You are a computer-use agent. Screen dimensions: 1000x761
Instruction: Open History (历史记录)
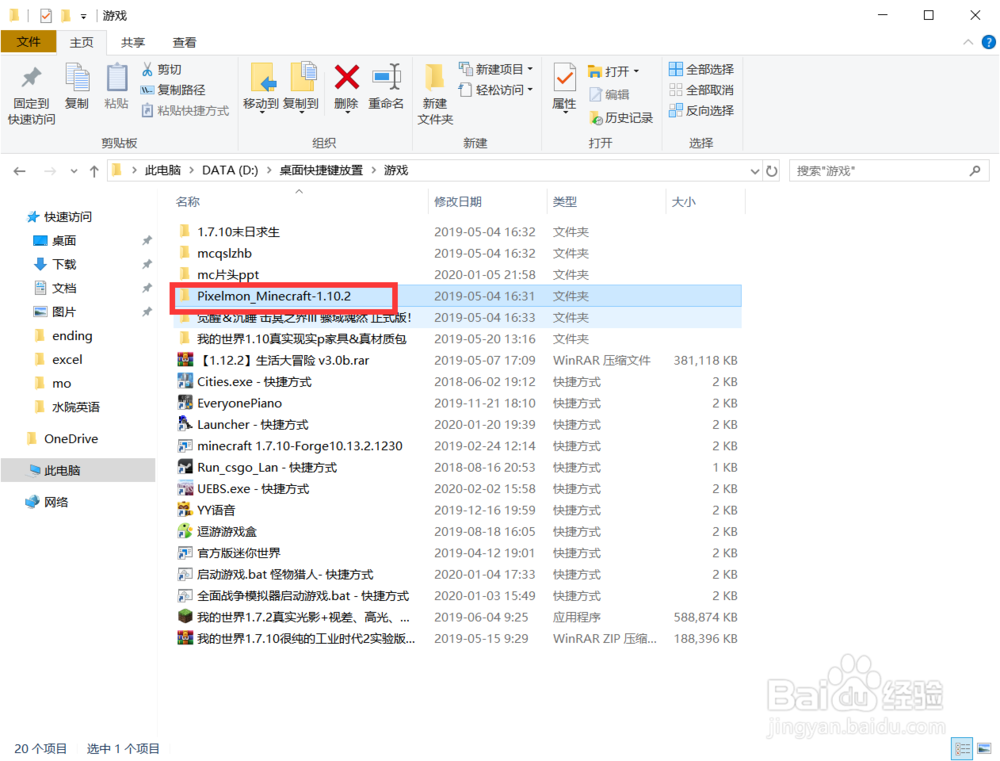[621, 117]
